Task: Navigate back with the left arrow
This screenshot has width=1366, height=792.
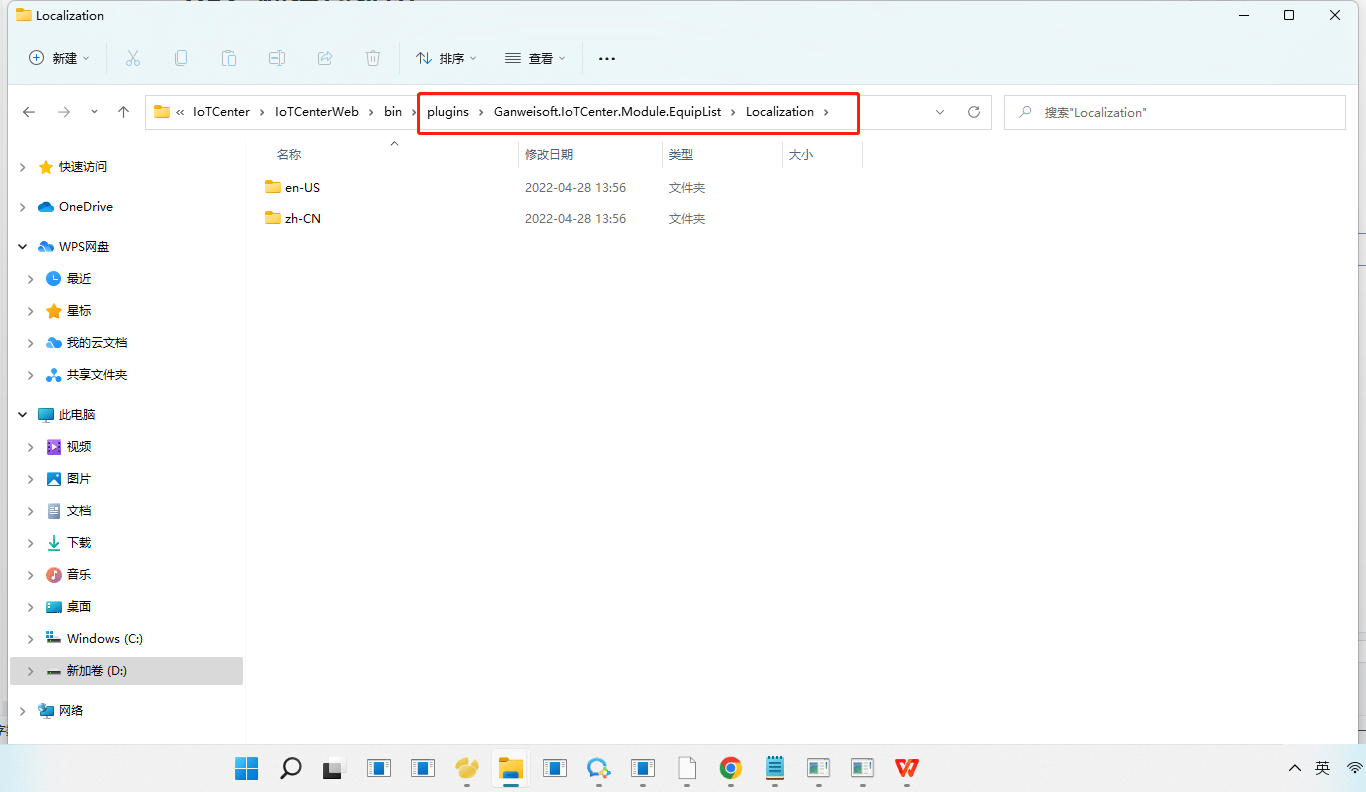Action: click(x=29, y=112)
